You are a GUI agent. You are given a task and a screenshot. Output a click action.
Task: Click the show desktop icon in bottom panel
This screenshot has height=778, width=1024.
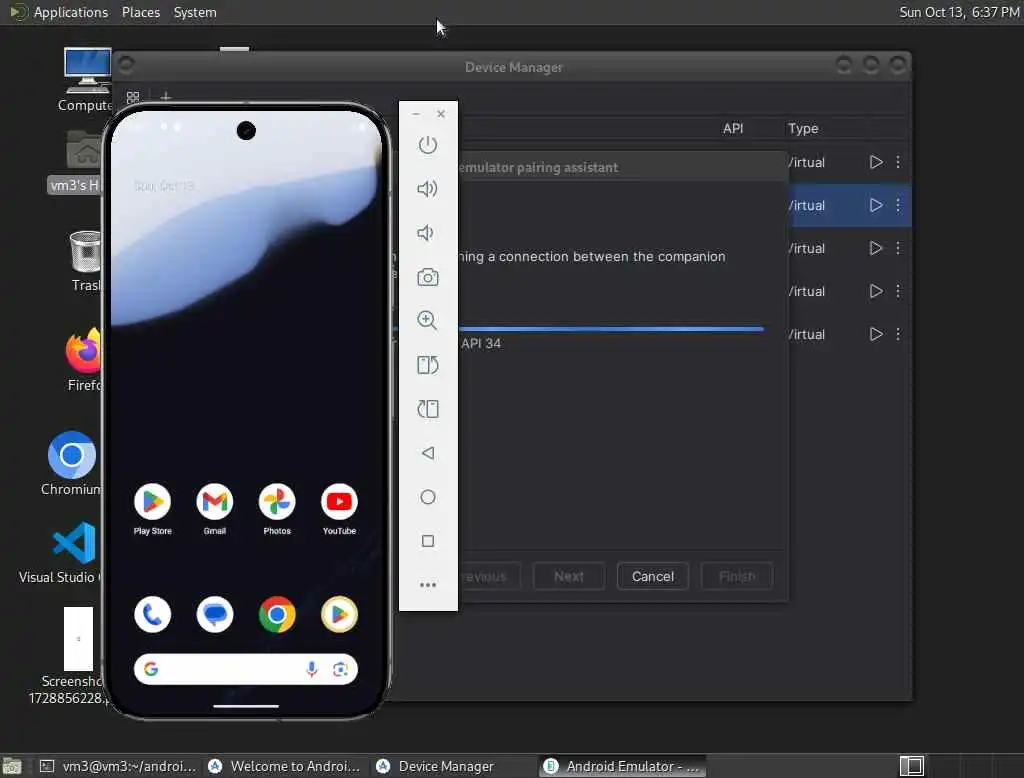12,766
